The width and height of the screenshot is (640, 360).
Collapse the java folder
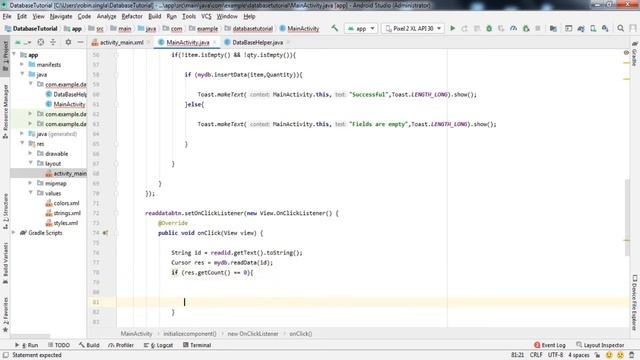[22, 74]
